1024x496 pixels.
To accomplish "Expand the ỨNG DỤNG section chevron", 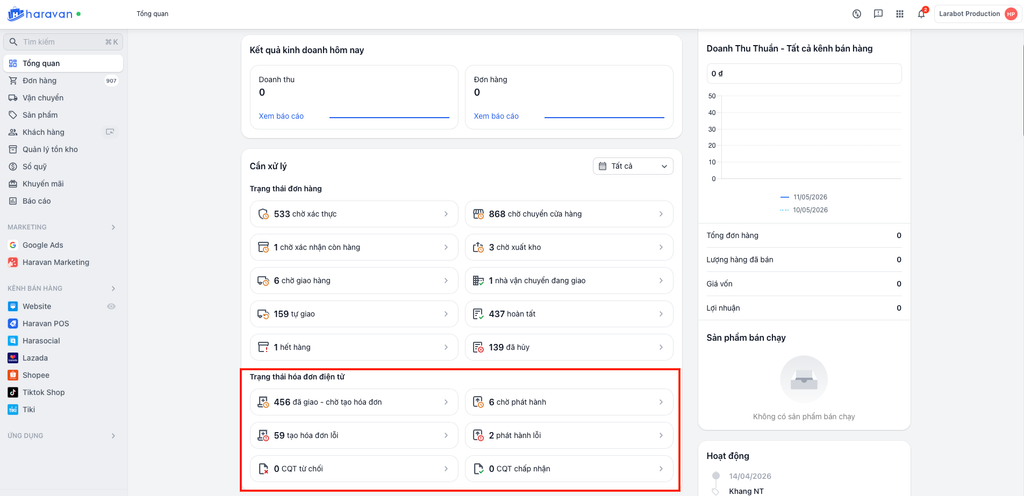I will tap(113, 435).
